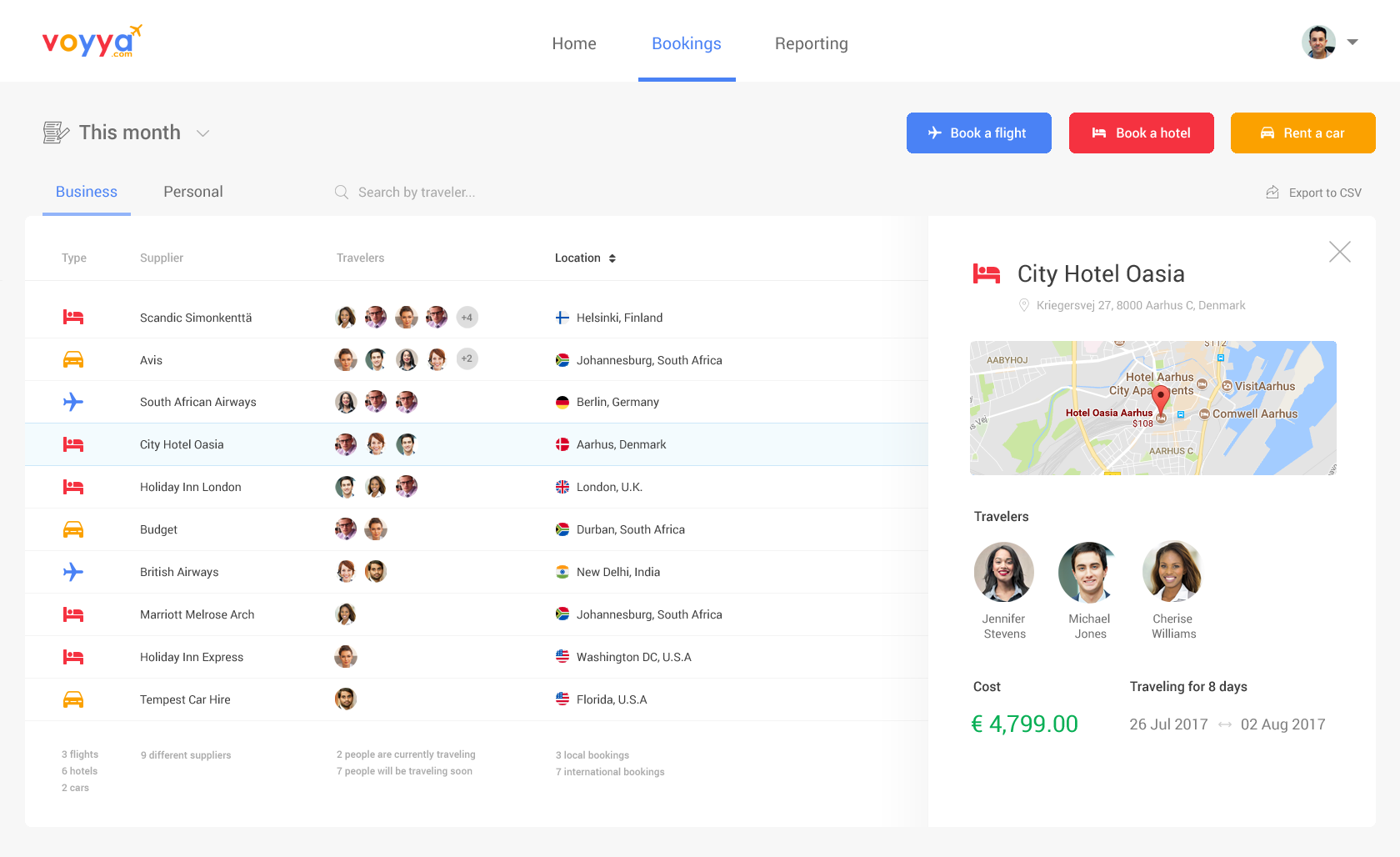This screenshot has width=1400, height=857.
Task: Click the 7 international bookings summary
Action: tap(610, 772)
